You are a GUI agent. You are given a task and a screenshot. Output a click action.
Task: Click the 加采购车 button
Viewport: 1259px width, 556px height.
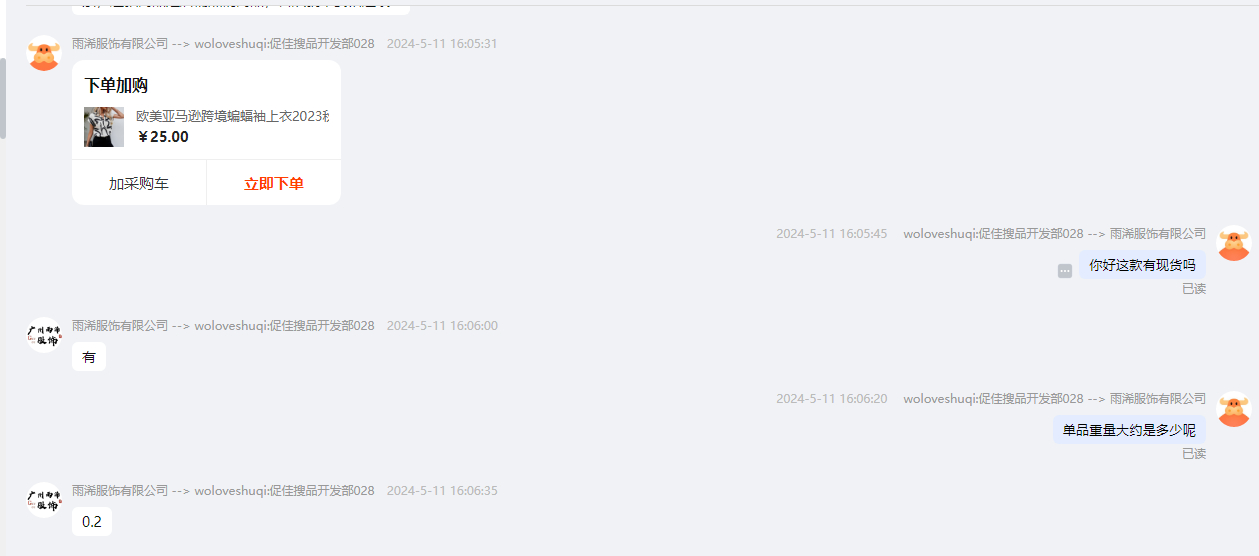[139, 184]
